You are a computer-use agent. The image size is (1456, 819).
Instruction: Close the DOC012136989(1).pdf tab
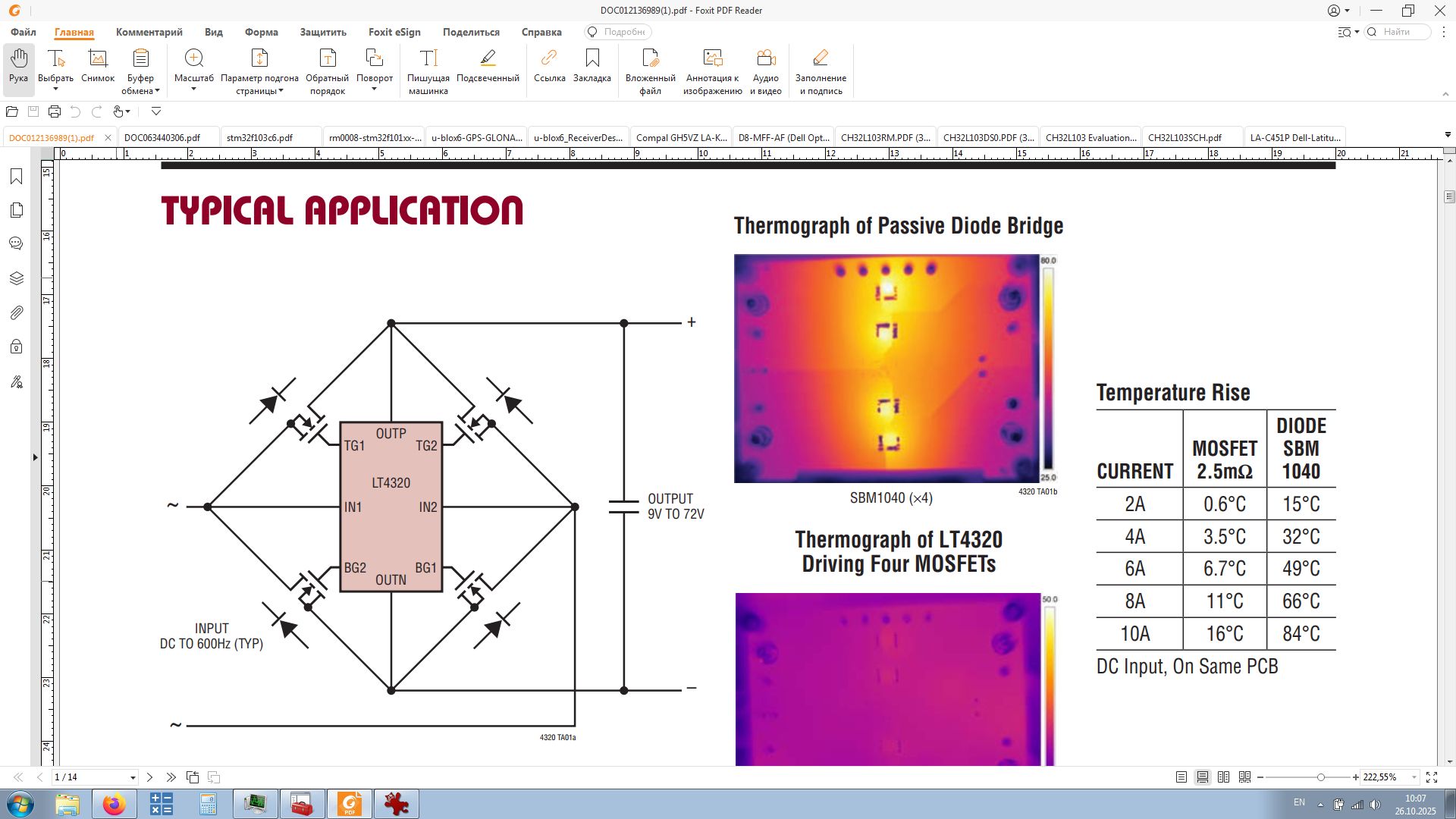coord(108,137)
